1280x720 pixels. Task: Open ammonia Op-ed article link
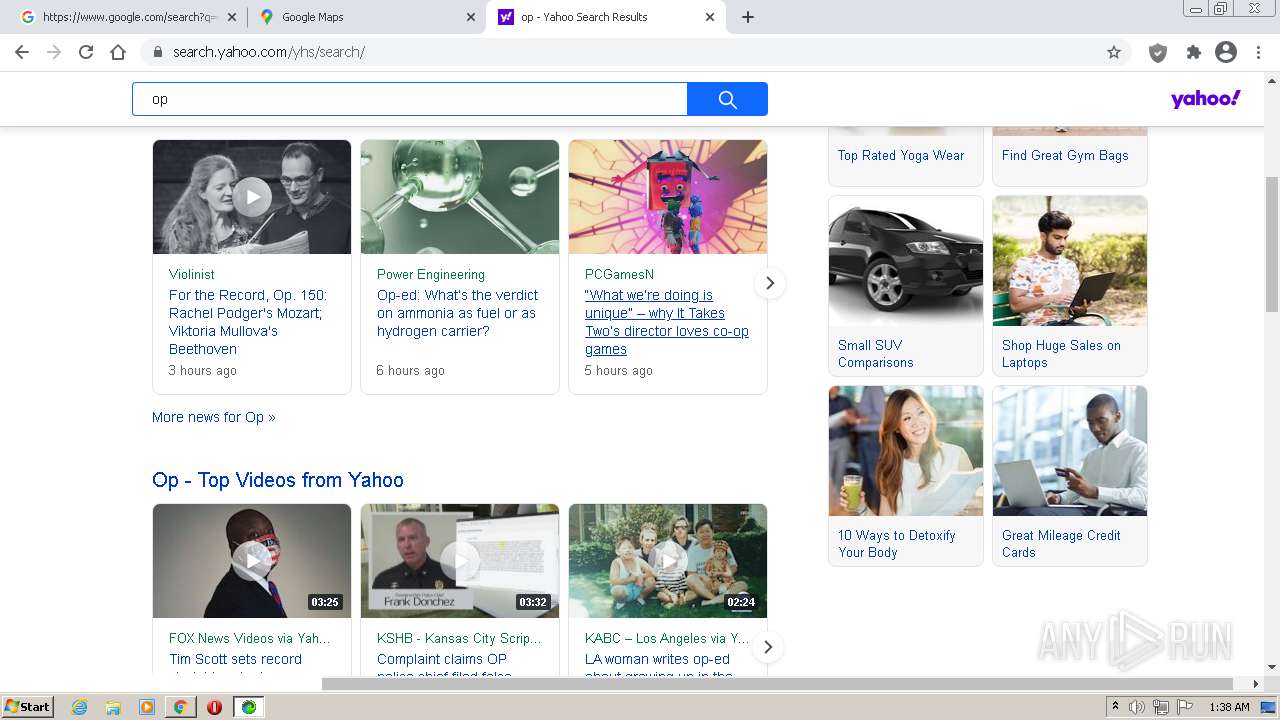(x=457, y=313)
